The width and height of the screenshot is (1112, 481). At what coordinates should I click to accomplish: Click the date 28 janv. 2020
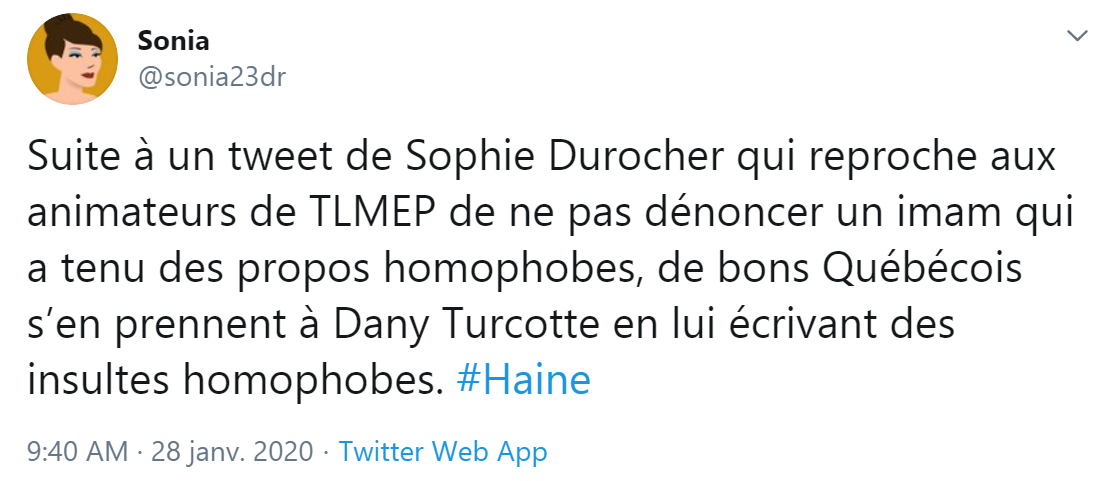(x=232, y=452)
